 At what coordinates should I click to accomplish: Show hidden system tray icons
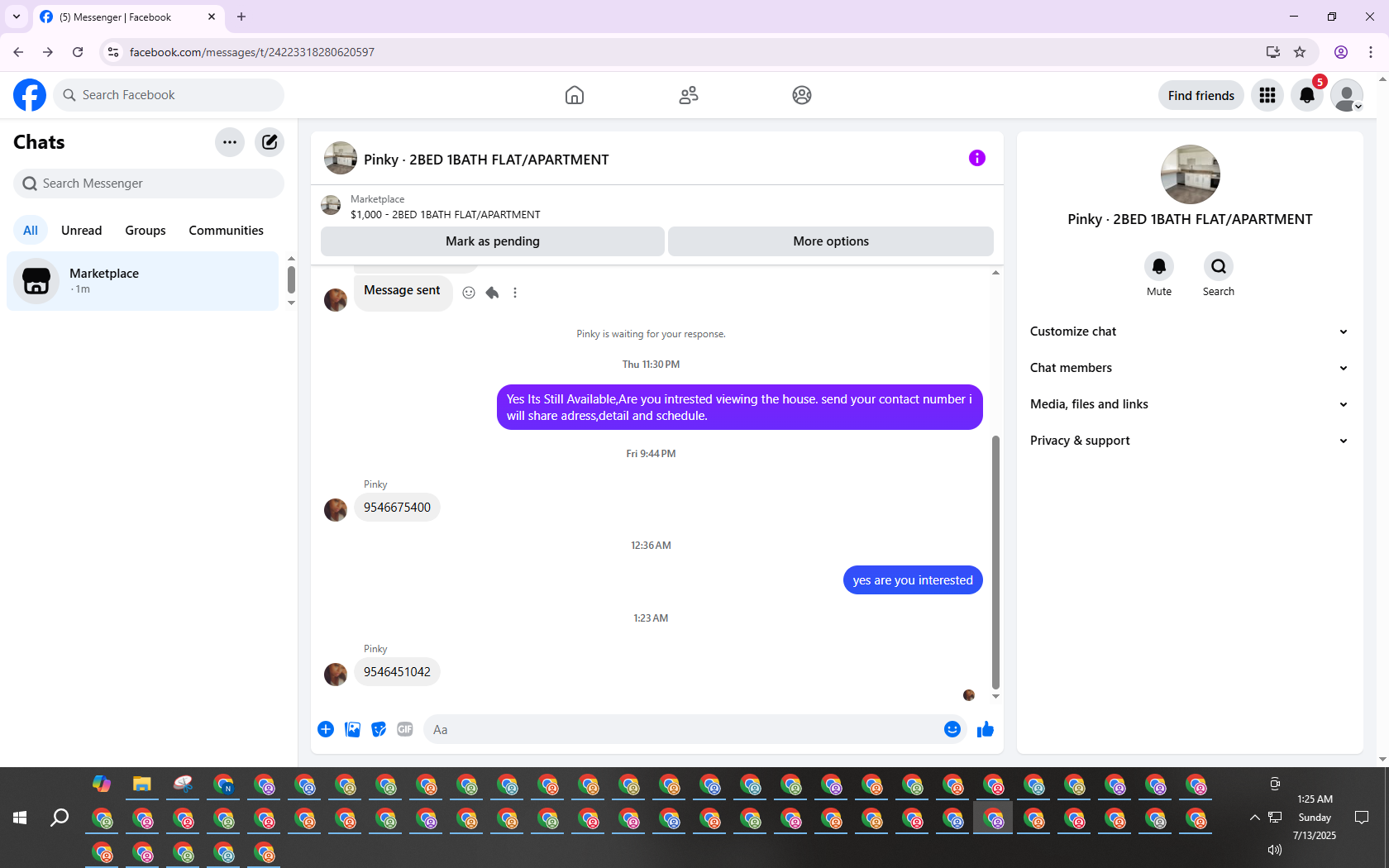coord(1255,818)
